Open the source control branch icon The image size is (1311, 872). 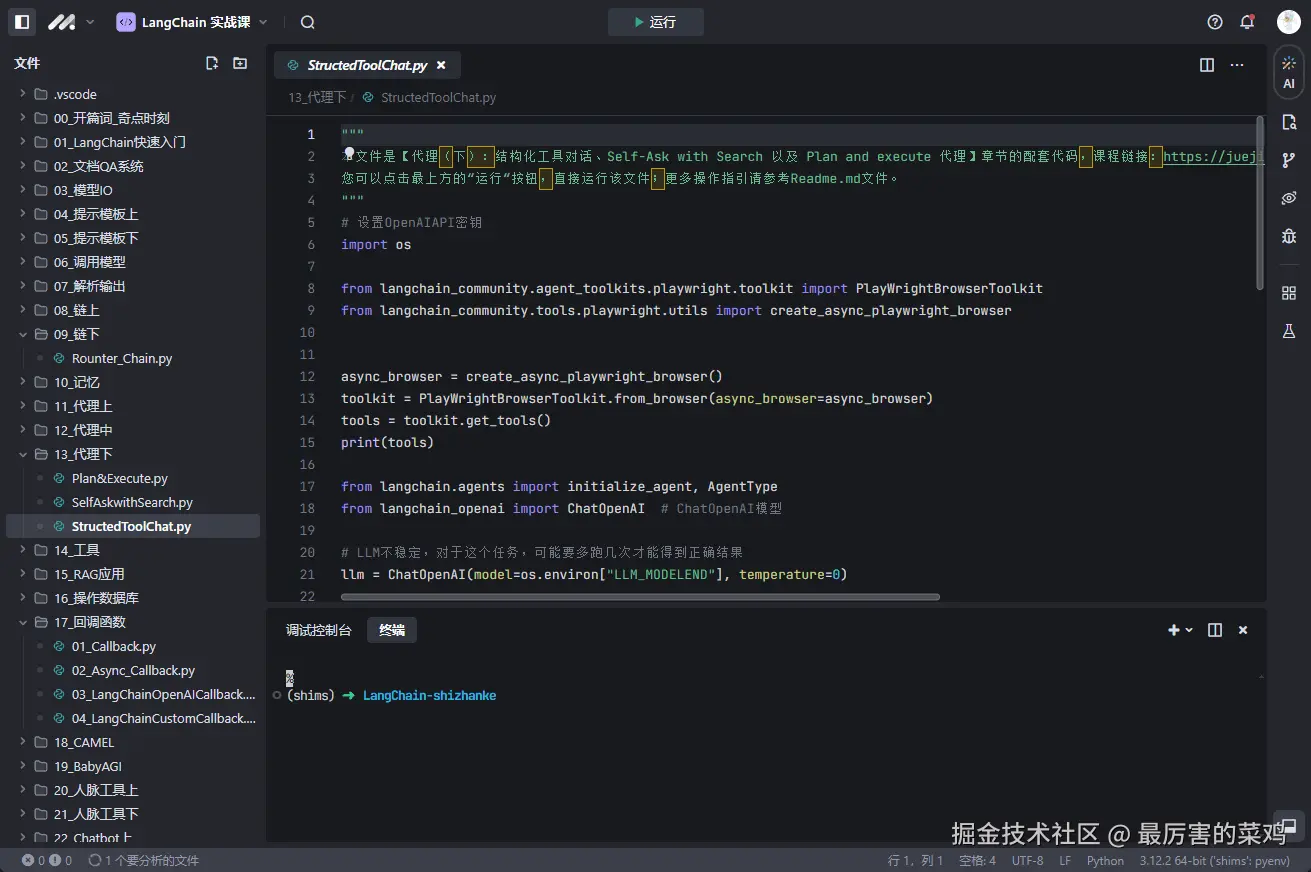[1288, 160]
